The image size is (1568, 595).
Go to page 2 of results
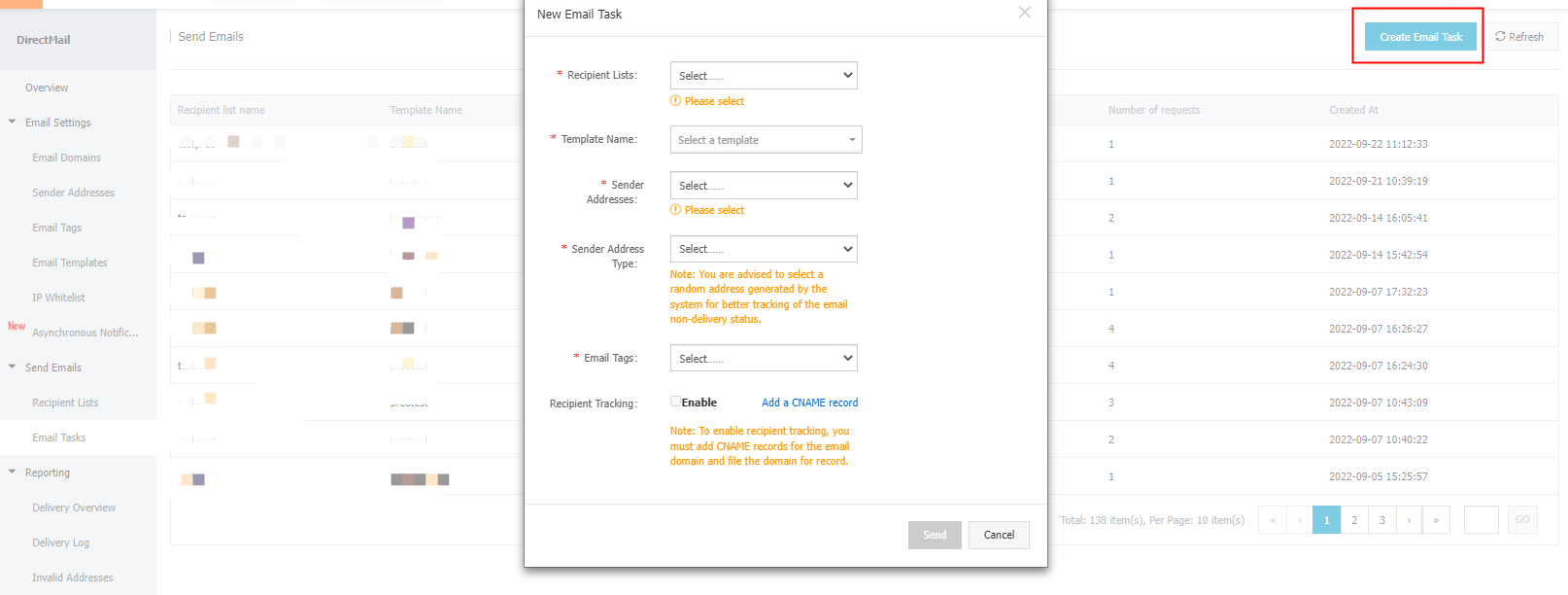1354,520
